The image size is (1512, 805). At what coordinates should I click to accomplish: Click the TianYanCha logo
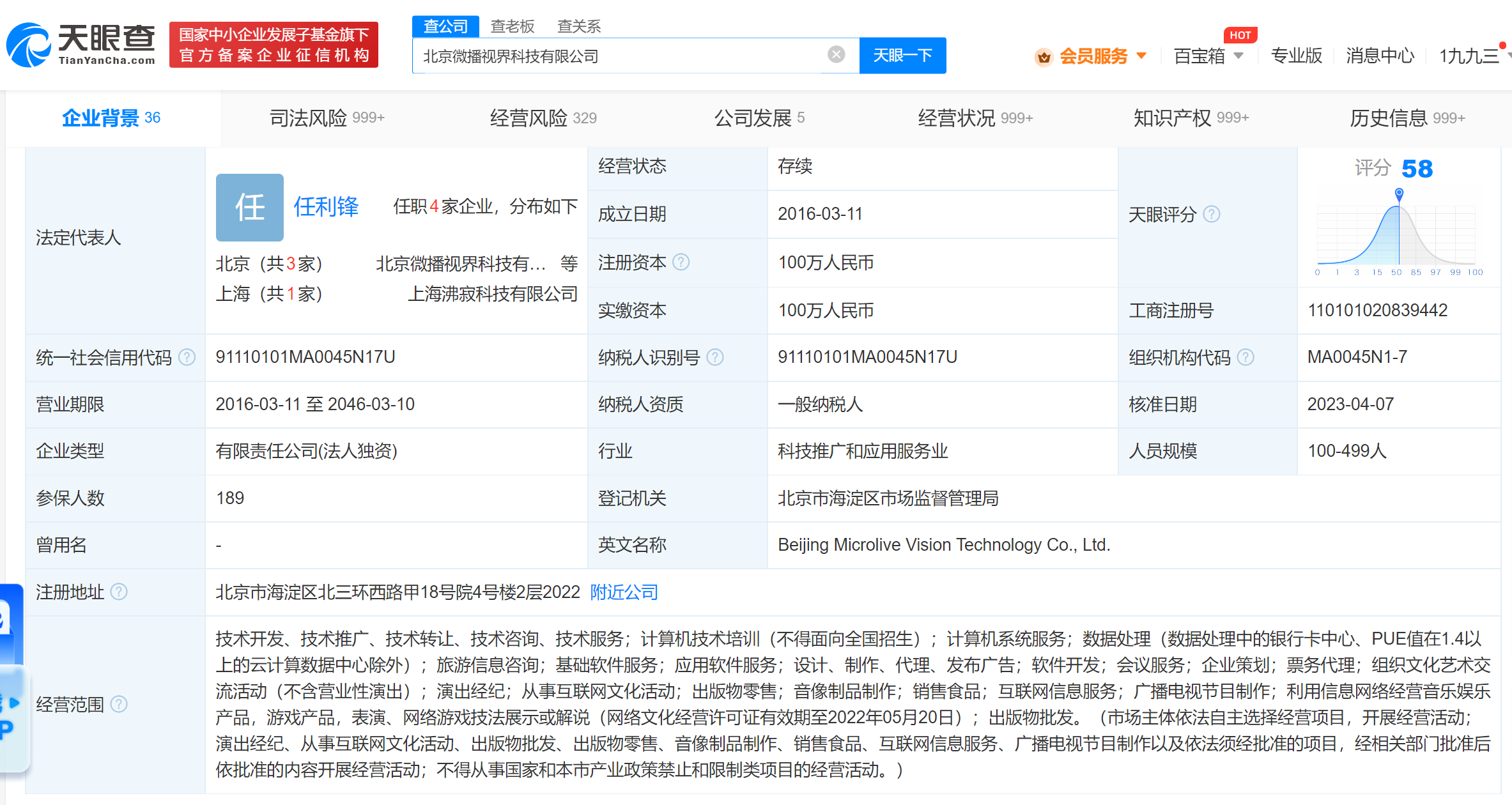click(x=81, y=44)
